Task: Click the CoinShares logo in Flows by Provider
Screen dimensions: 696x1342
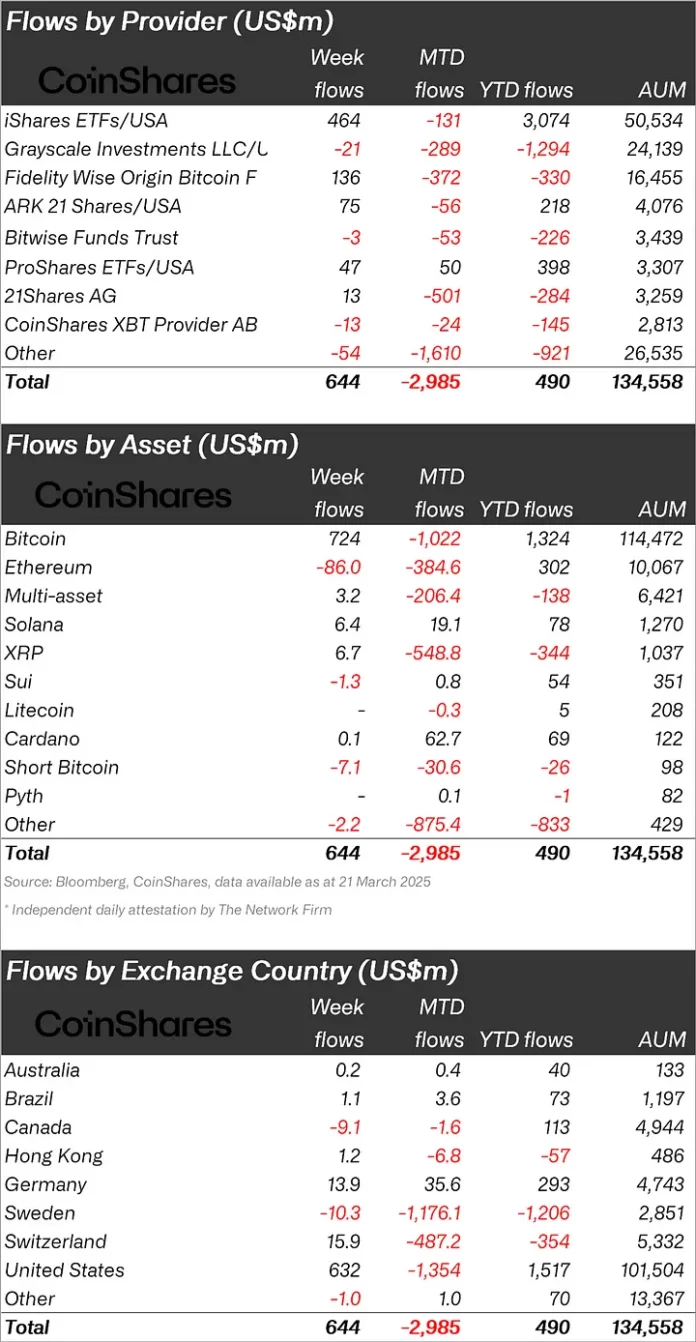Action: tap(137, 81)
